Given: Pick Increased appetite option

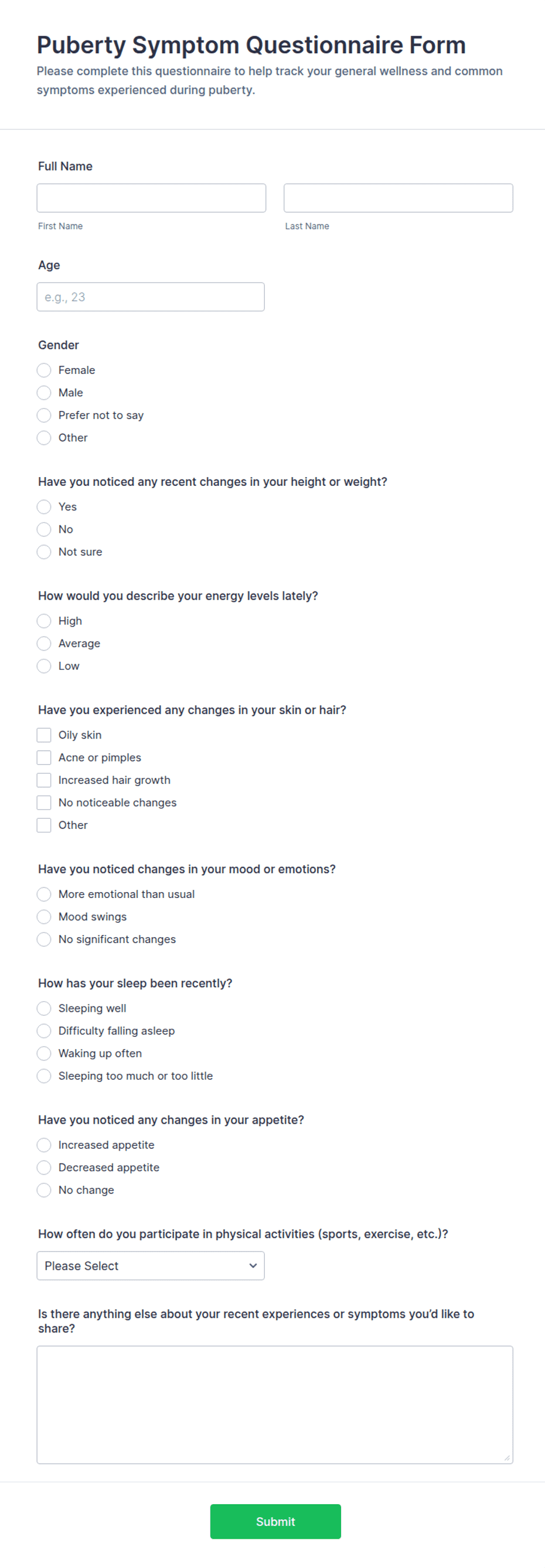Looking at the screenshot, I should [x=44, y=1145].
